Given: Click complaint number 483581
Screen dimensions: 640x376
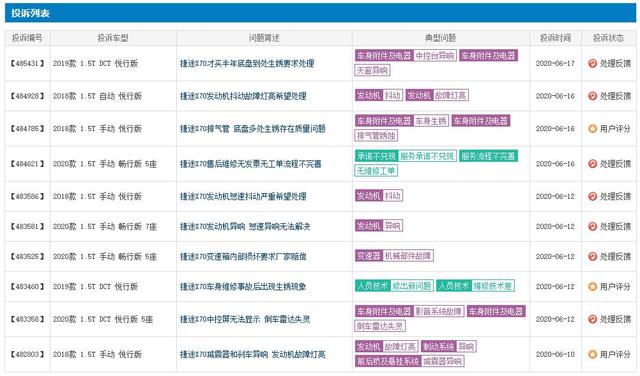Looking at the screenshot, I should coord(27,227).
